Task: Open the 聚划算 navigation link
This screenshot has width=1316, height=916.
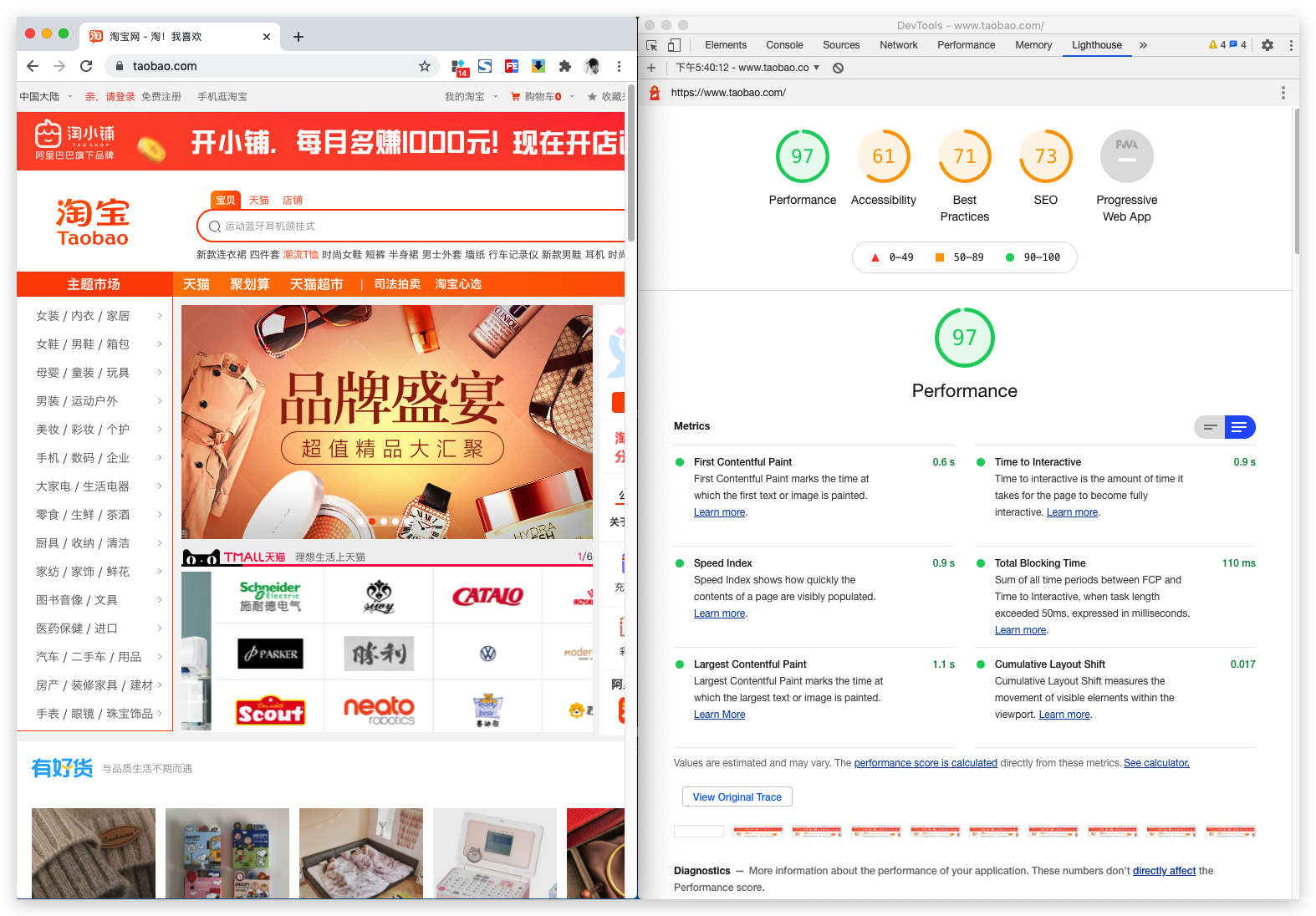Action: (250, 284)
